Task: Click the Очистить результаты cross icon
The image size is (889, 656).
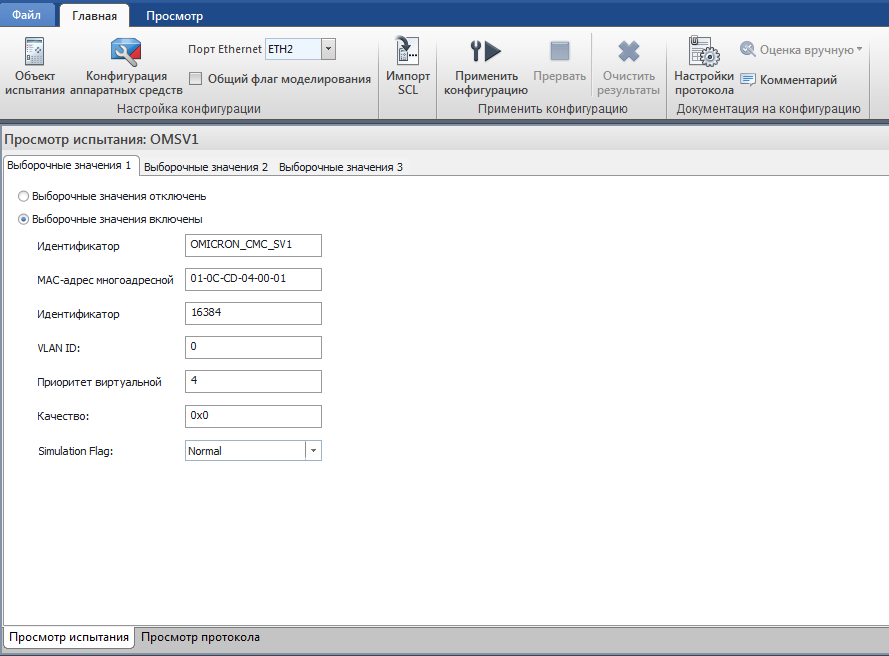Action: tap(629, 51)
